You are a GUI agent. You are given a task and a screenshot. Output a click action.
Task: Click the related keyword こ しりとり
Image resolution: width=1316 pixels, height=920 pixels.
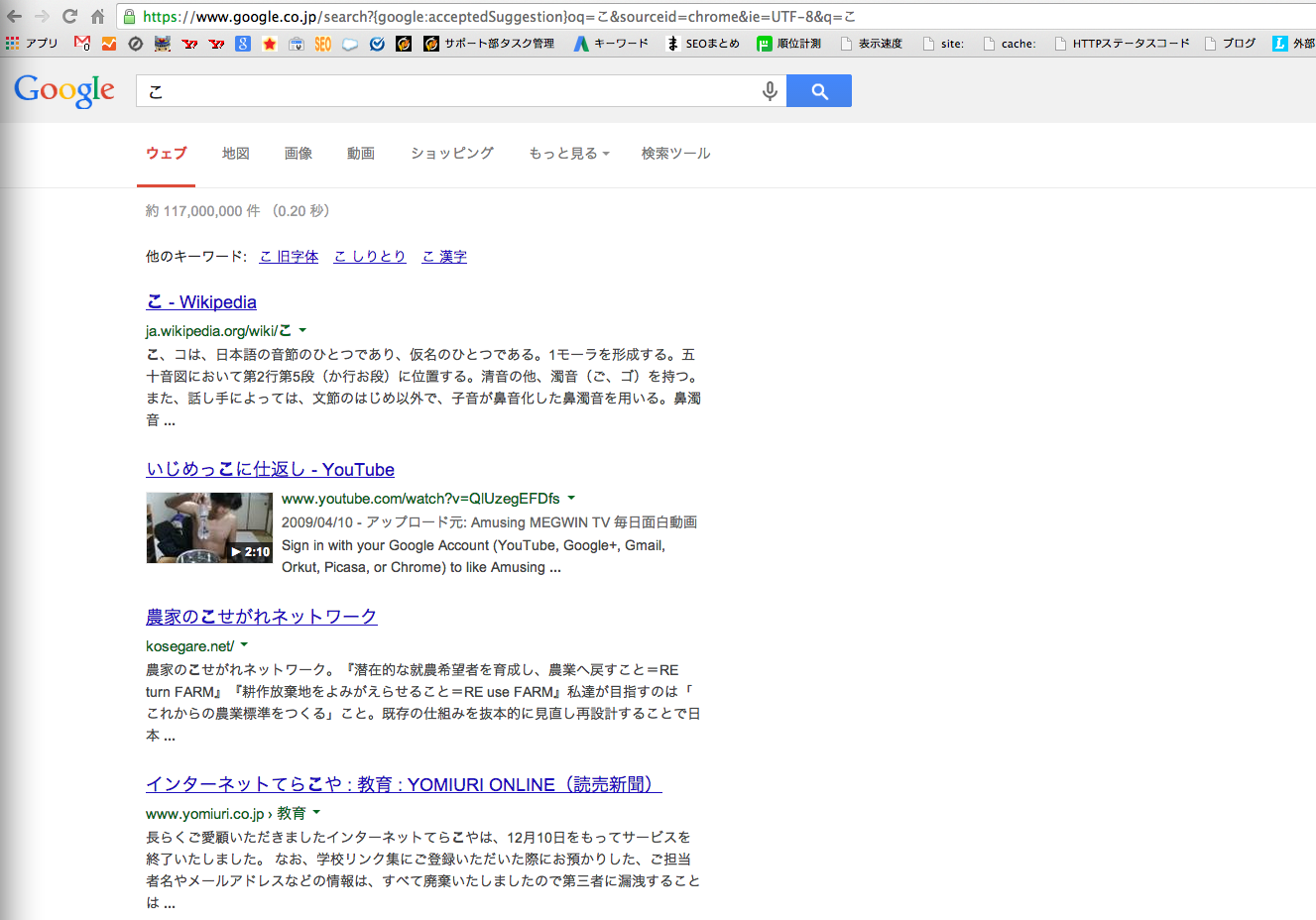click(x=370, y=257)
